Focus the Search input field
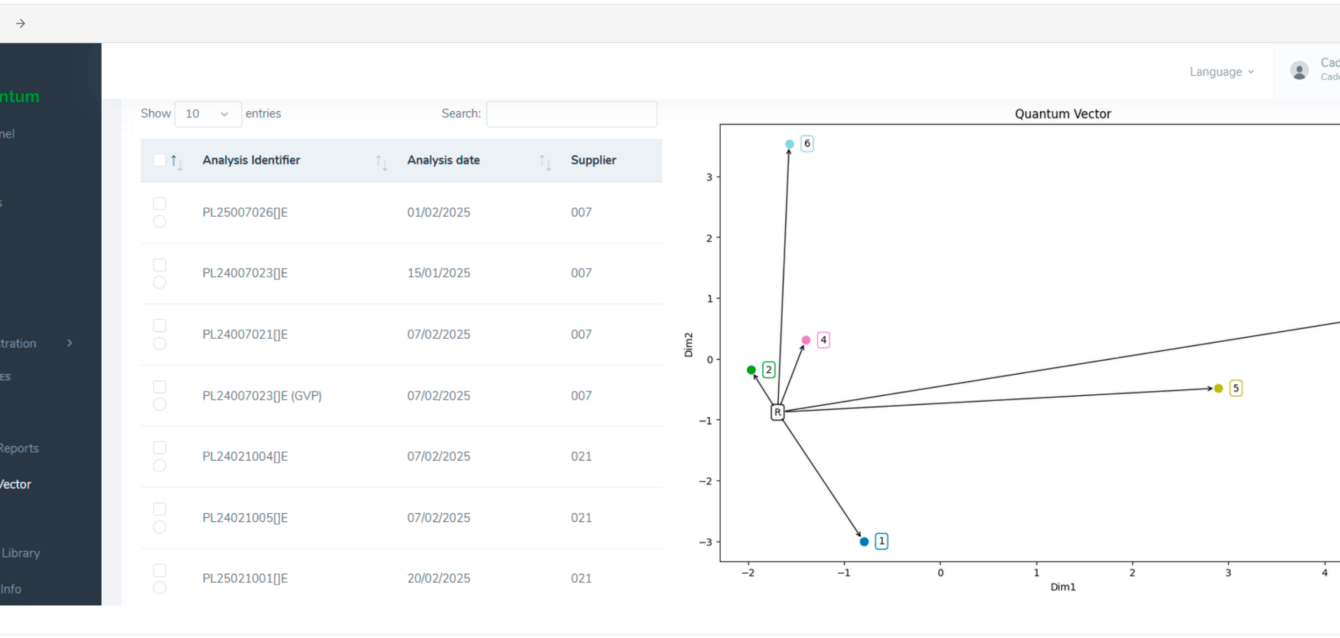The height and width of the screenshot is (638, 1340). coord(572,114)
